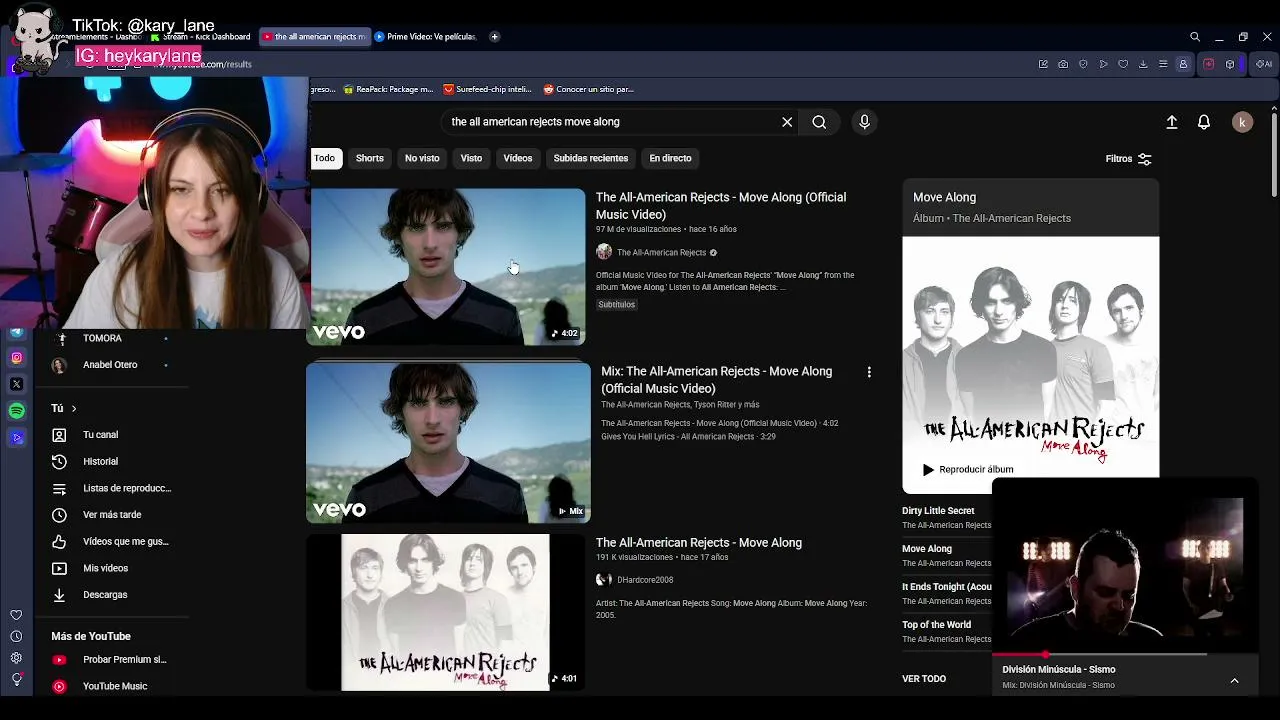Open the Mix playlist thumbnail with Mix badge
The image size is (1280, 720).
tap(448, 442)
